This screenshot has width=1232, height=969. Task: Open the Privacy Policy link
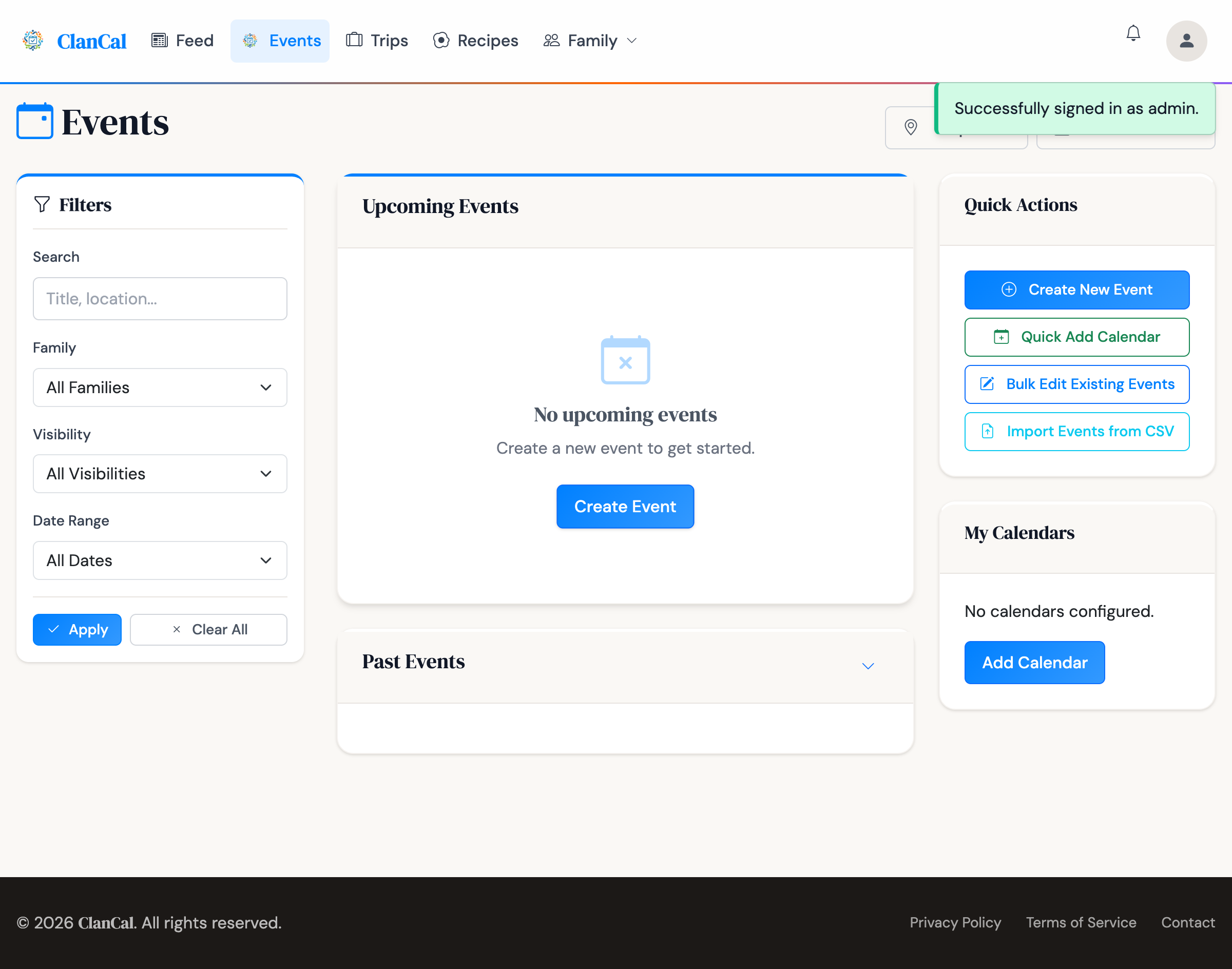click(x=955, y=922)
